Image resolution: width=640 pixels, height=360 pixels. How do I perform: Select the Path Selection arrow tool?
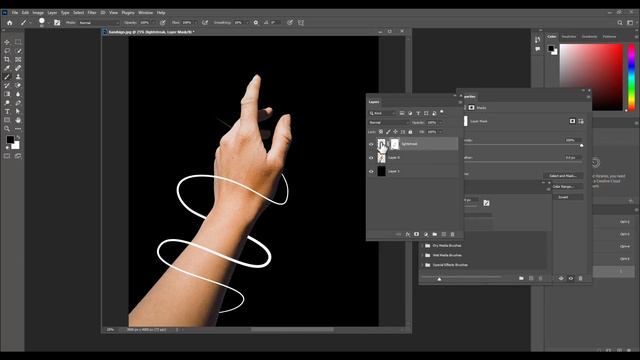point(18,111)
